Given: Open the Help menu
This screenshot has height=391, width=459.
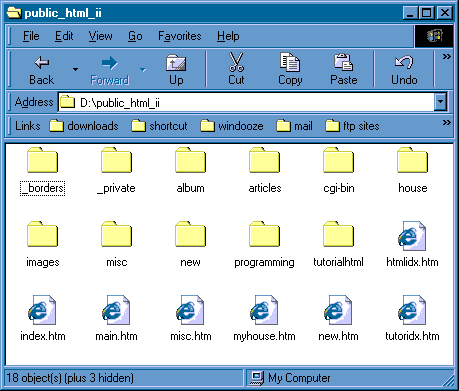Looking at the screenshot, I should coord(228,36).
